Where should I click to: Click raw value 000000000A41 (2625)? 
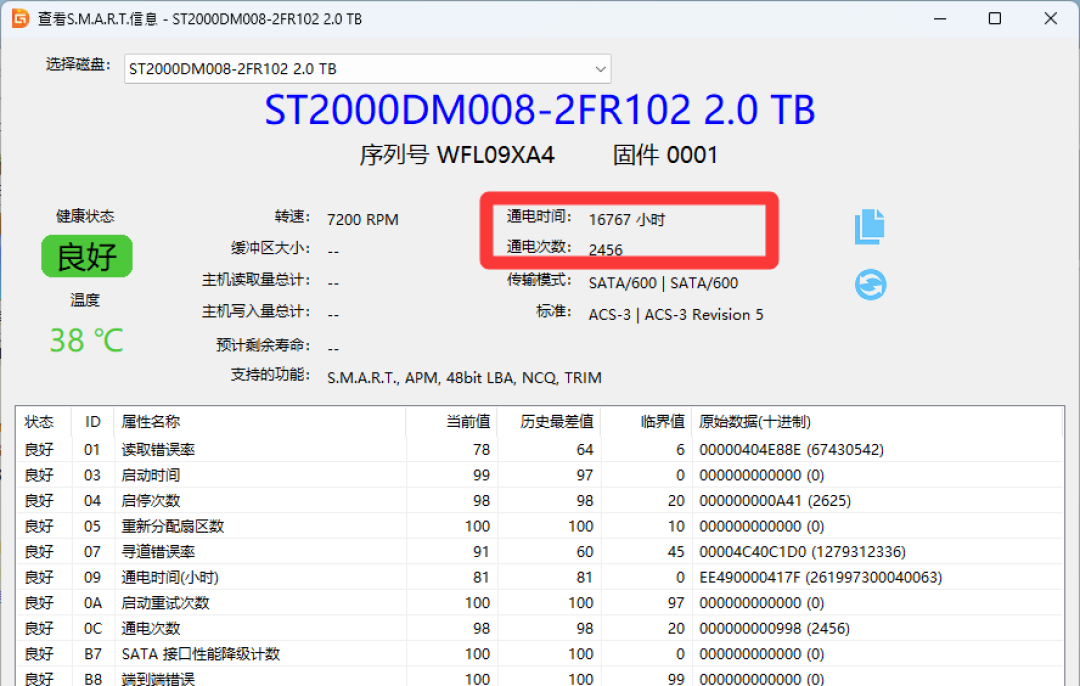(x=775, y=501)
